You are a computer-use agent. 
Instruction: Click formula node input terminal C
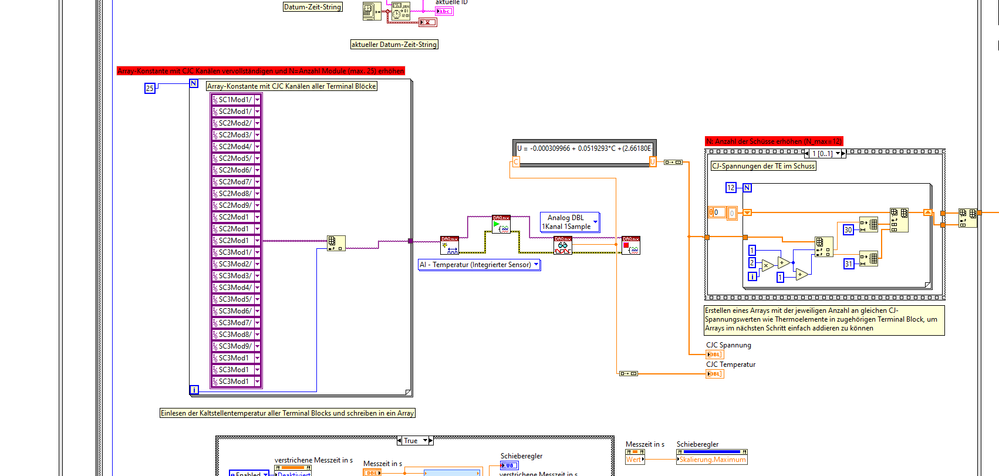pyautogui.click(x=515, y=163)
